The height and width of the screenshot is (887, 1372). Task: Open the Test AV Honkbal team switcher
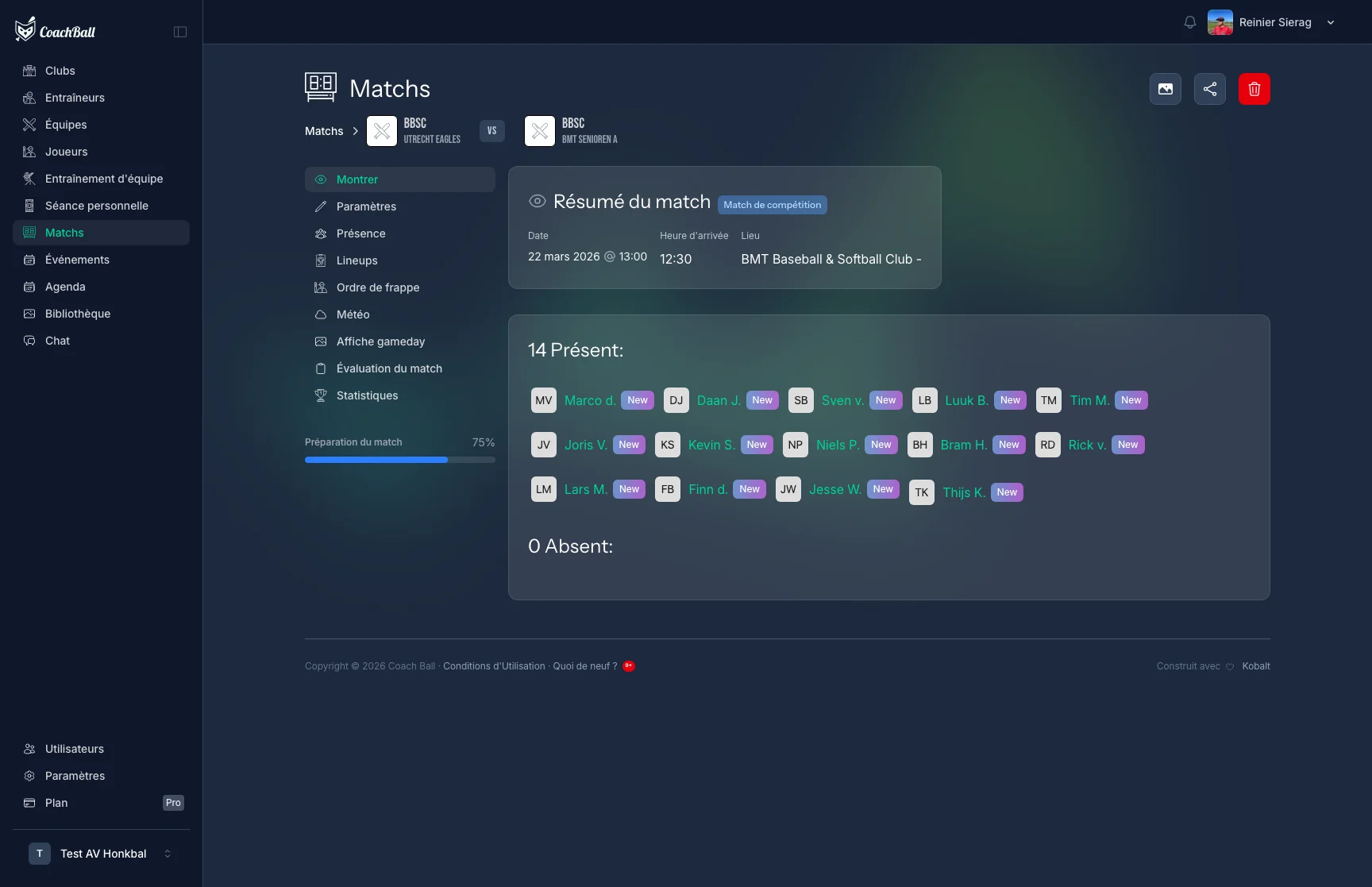pos(101,854)
